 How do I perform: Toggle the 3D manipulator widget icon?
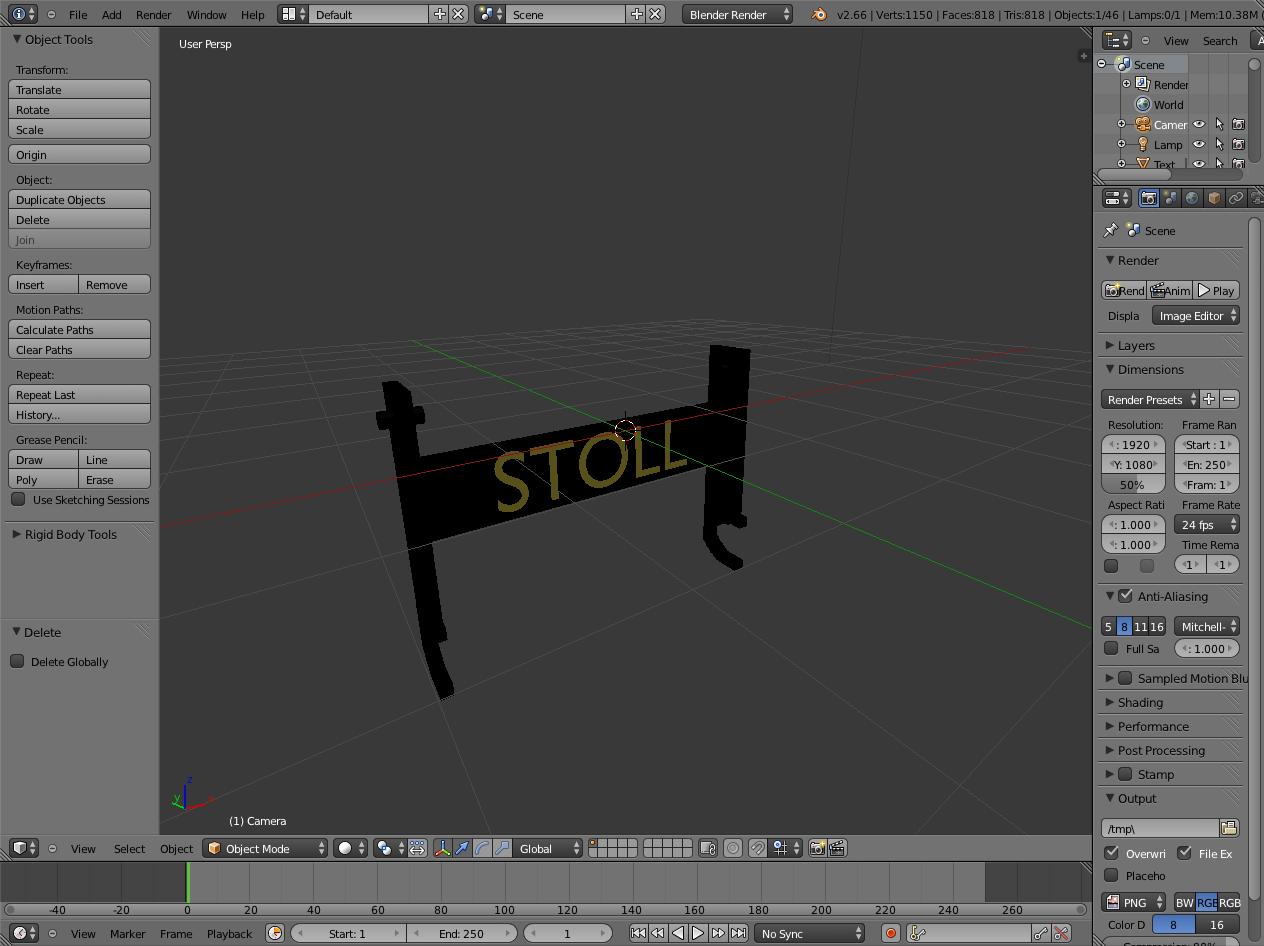[x=442, y=848]
